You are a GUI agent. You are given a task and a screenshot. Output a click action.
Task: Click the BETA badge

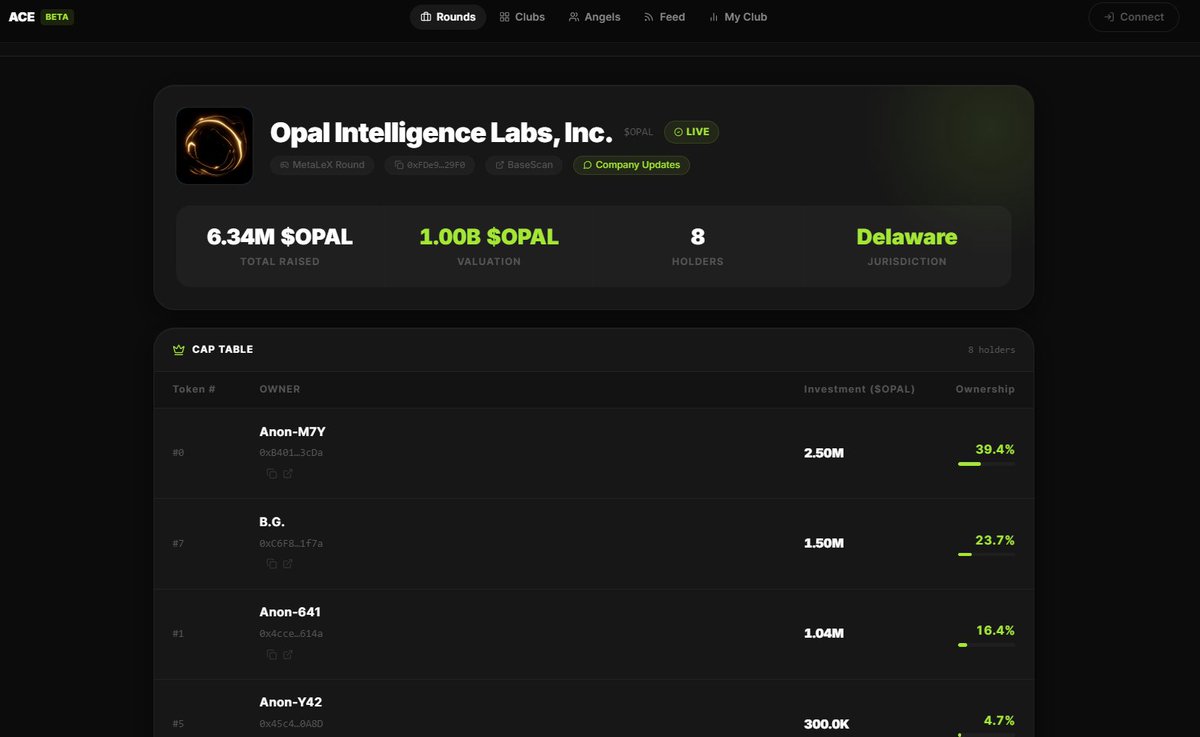[57, 17]
